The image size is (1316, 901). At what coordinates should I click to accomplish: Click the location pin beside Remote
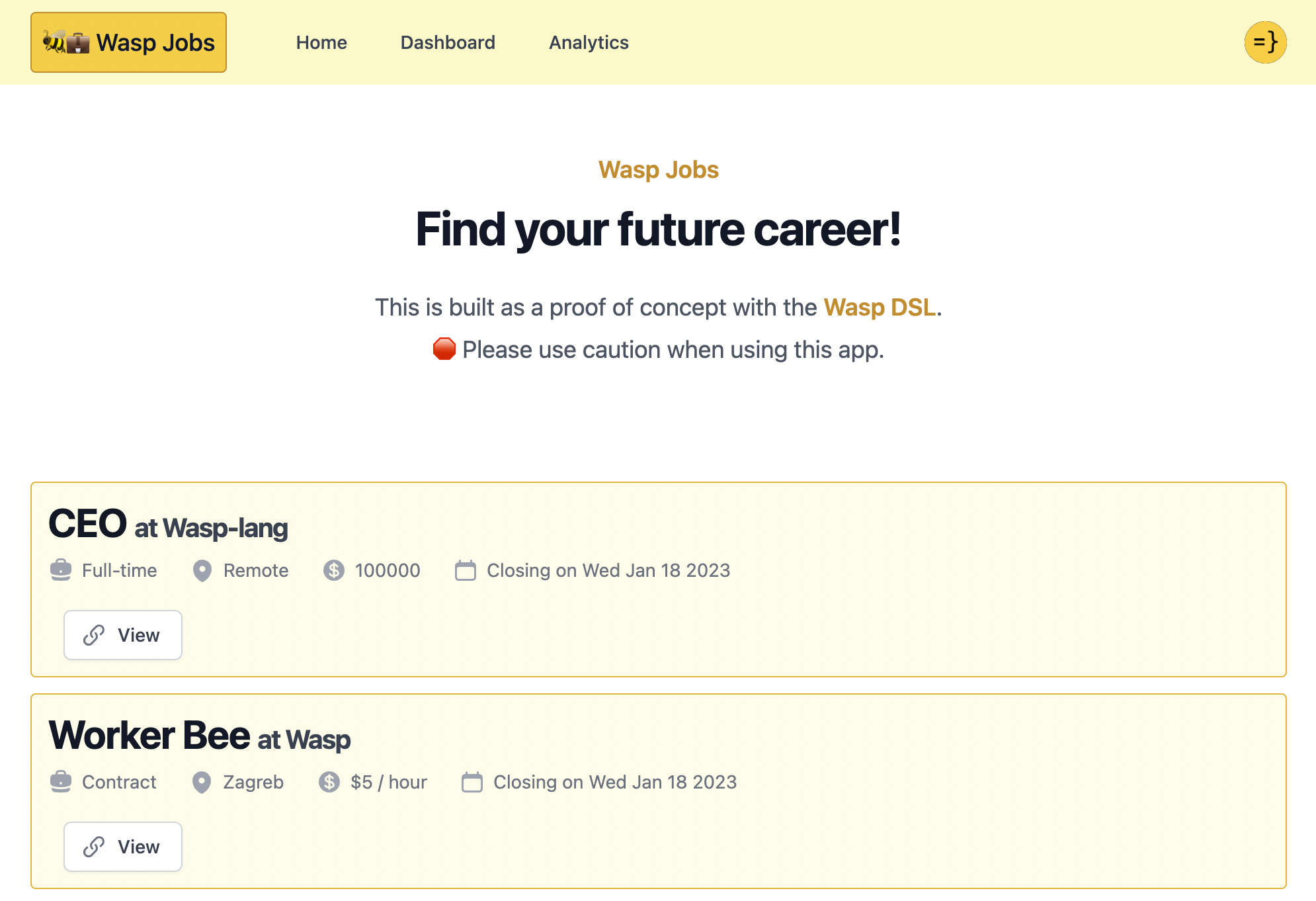[202, 570]
